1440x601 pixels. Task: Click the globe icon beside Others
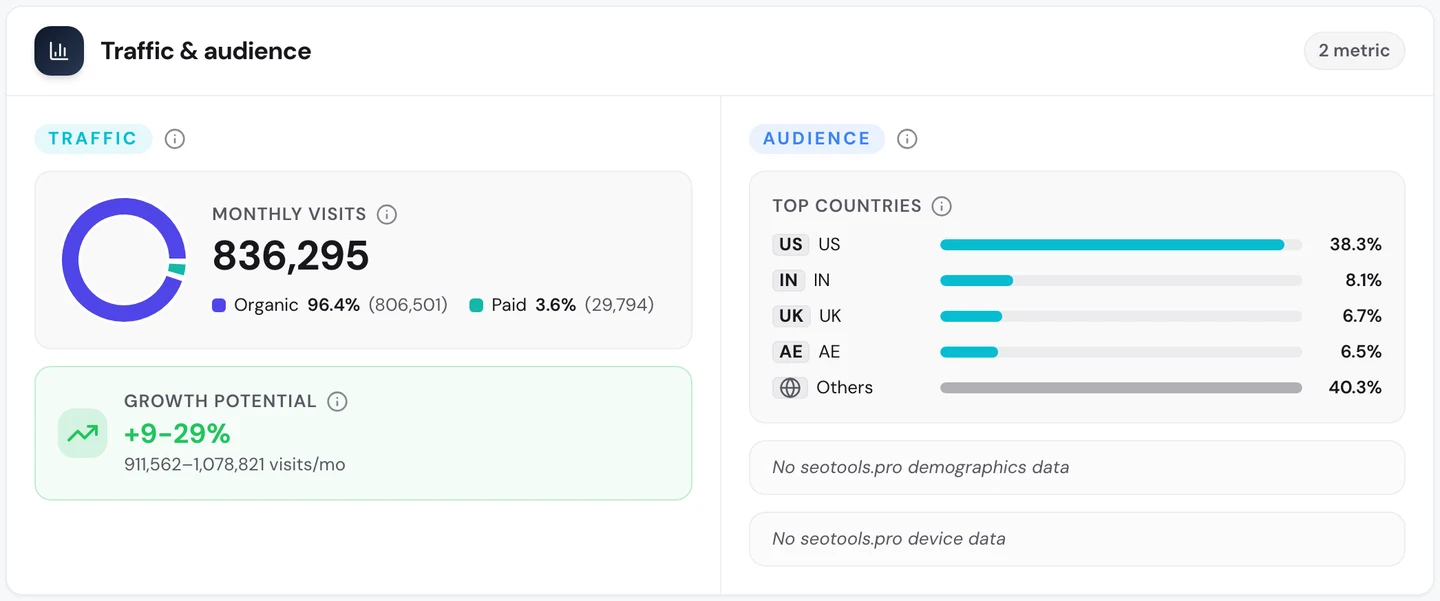790,387
